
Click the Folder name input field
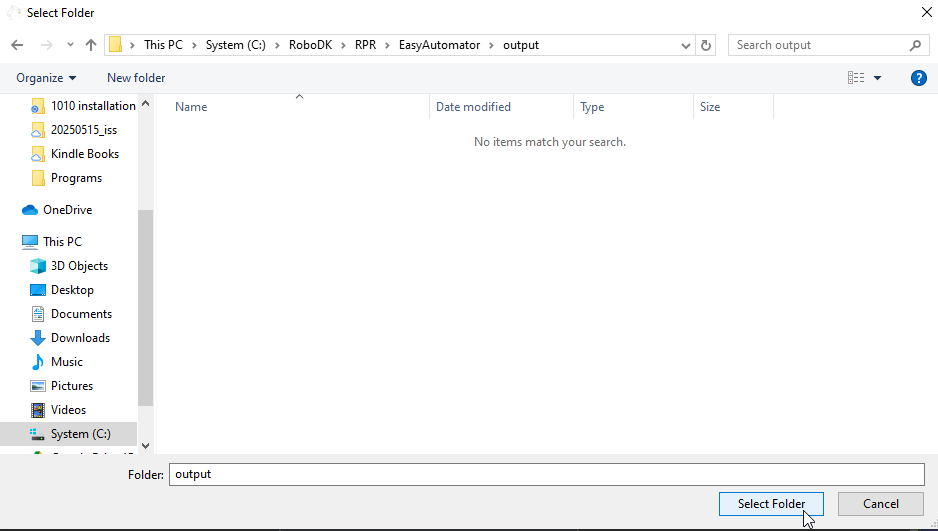546,474
